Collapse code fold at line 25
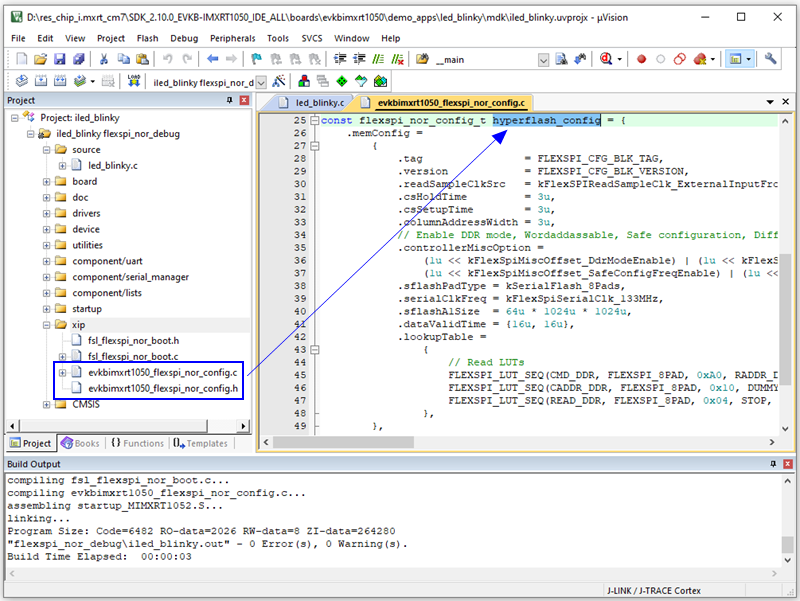 click(314, 120)
